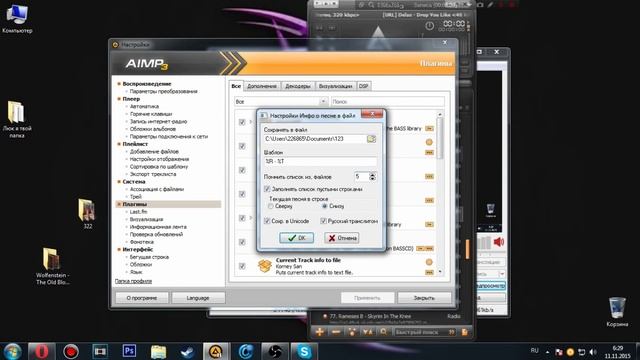This screenshot has width=640, height=360.
Task: Click the magnifier search icon in AIMP playlist toolbar
Action: (383, 332)
